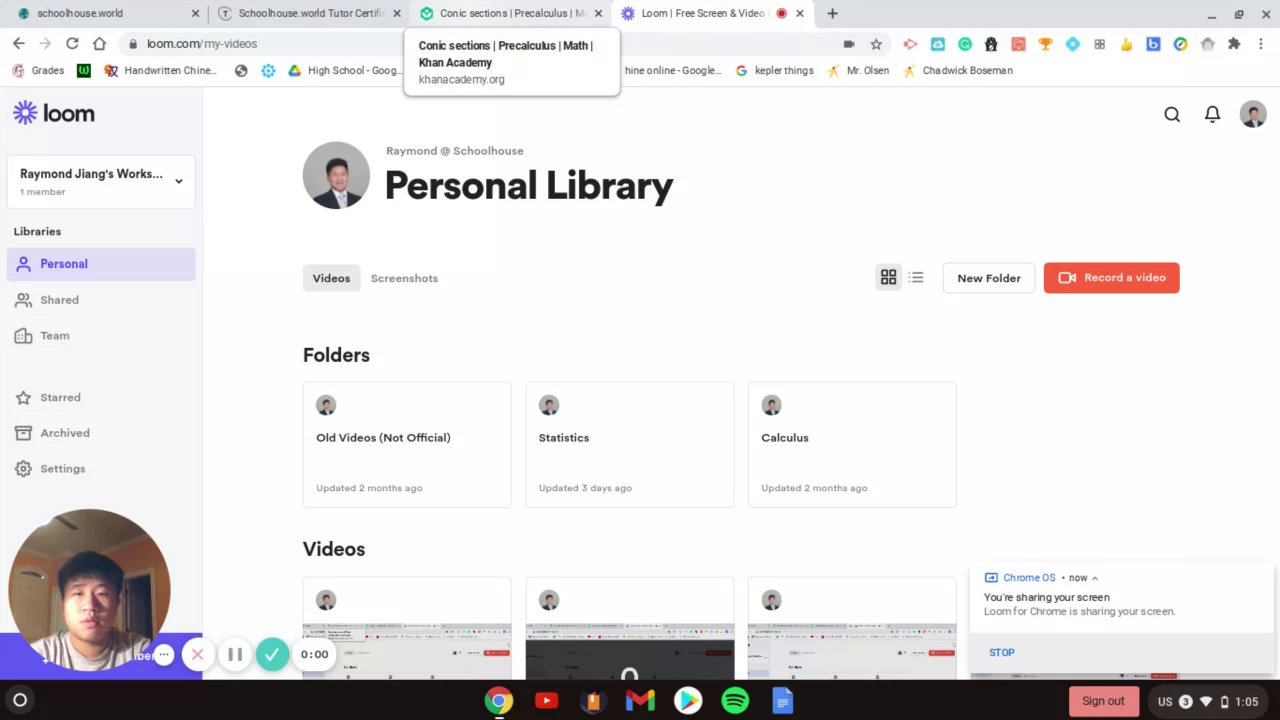Open Chadwick Boseman bookmark

tap(958, 71)
